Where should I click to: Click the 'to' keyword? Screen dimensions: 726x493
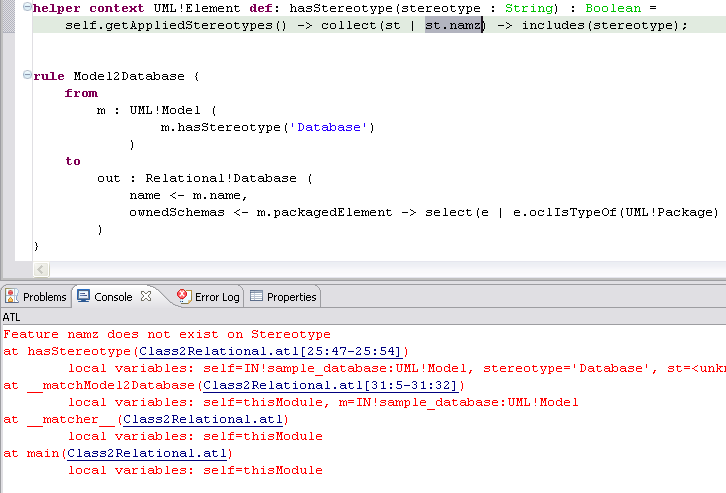click(73, 161)
